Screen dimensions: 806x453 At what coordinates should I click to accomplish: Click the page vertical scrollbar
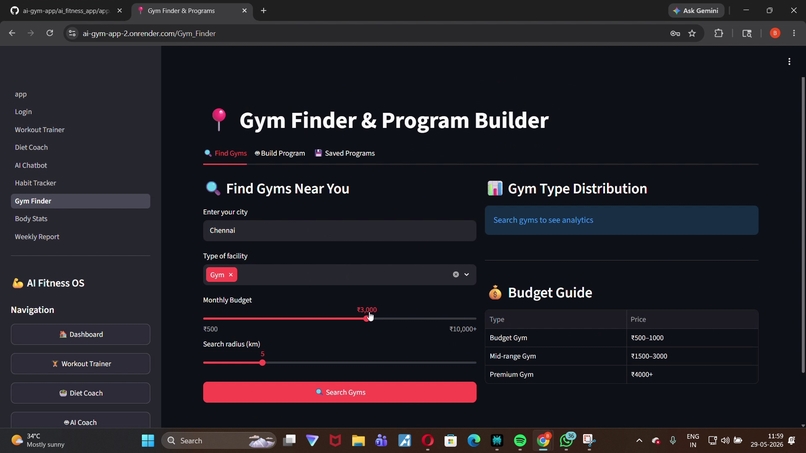[803, 225]
